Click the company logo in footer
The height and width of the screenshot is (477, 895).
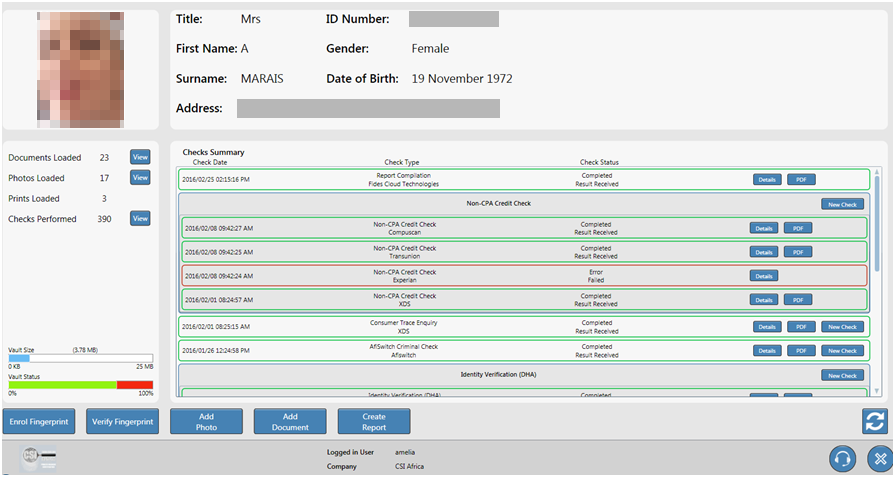(38, 458)
